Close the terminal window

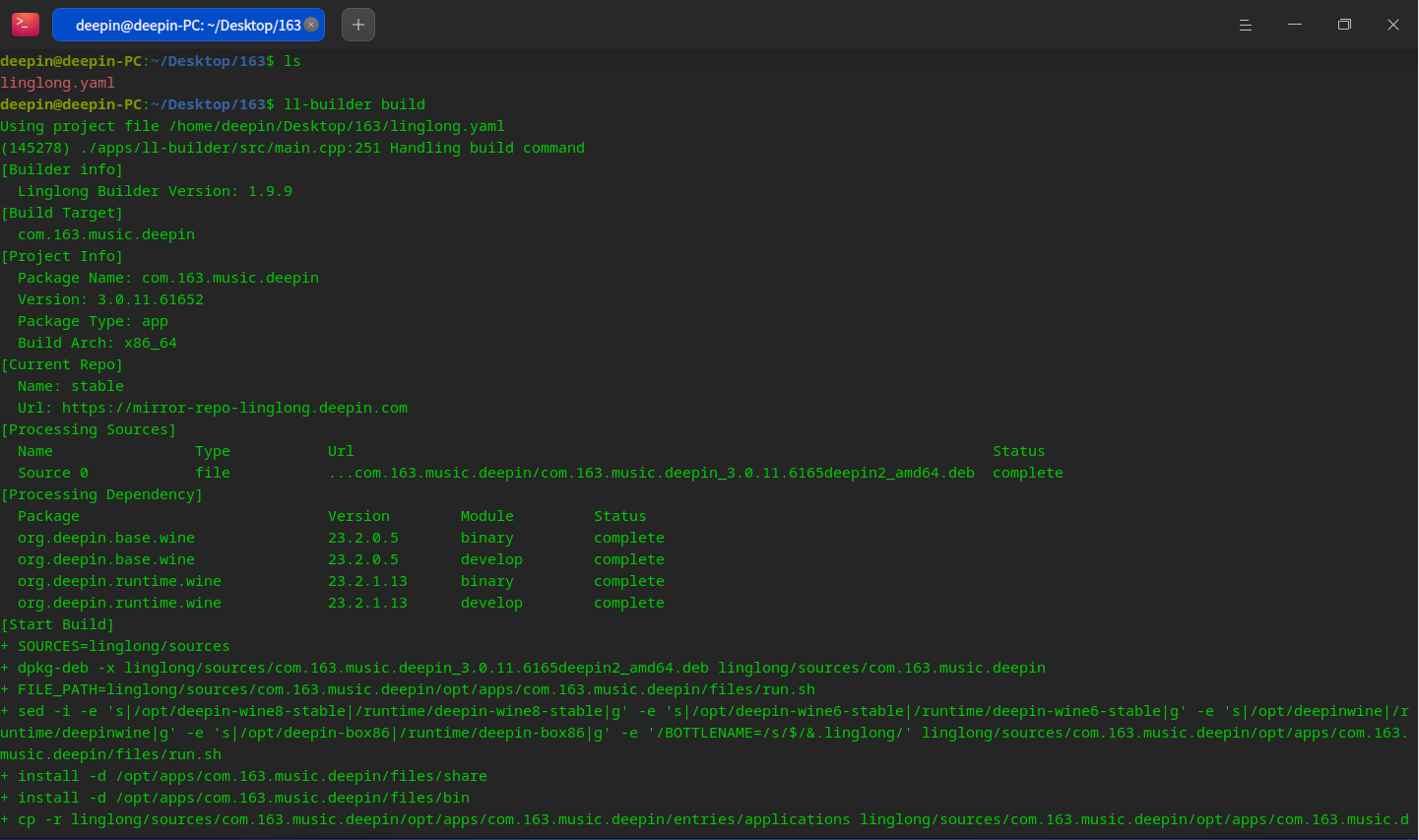pyautogui.click(x=1393, y=25)
